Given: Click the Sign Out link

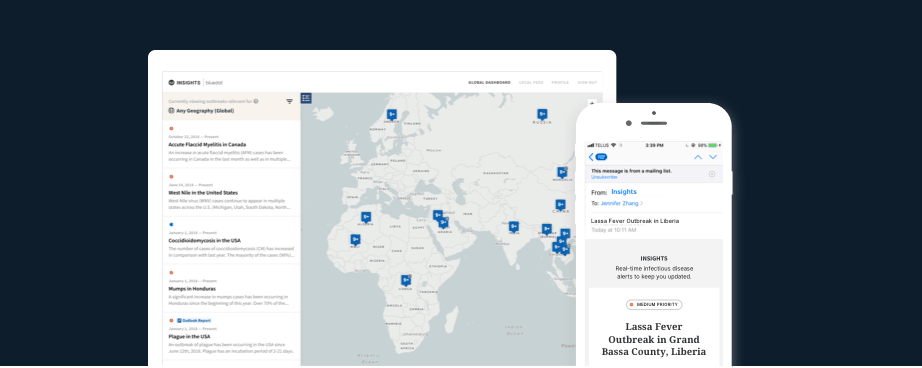Looking at the screenshot, I should pos(587,83).
